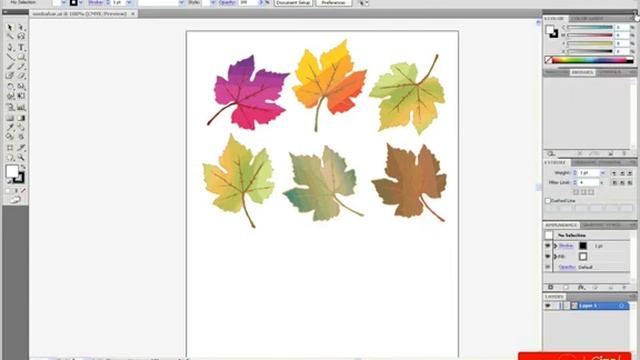Image resolution: width=640 pixels, height=360 pixels.
Task: Switch to the Symbols tab
Action: (609, 72)
